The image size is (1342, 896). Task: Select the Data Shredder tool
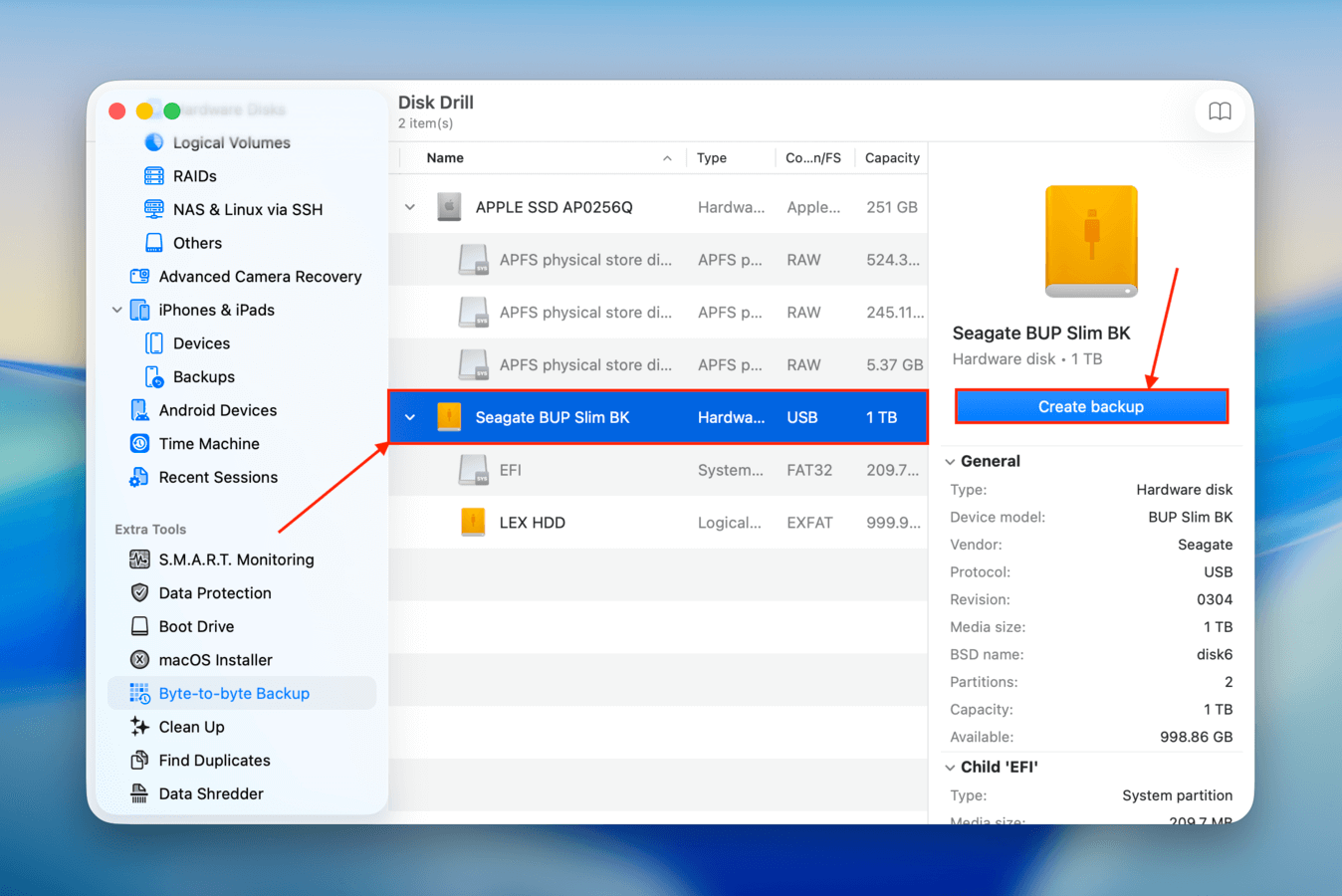[209, 793]
